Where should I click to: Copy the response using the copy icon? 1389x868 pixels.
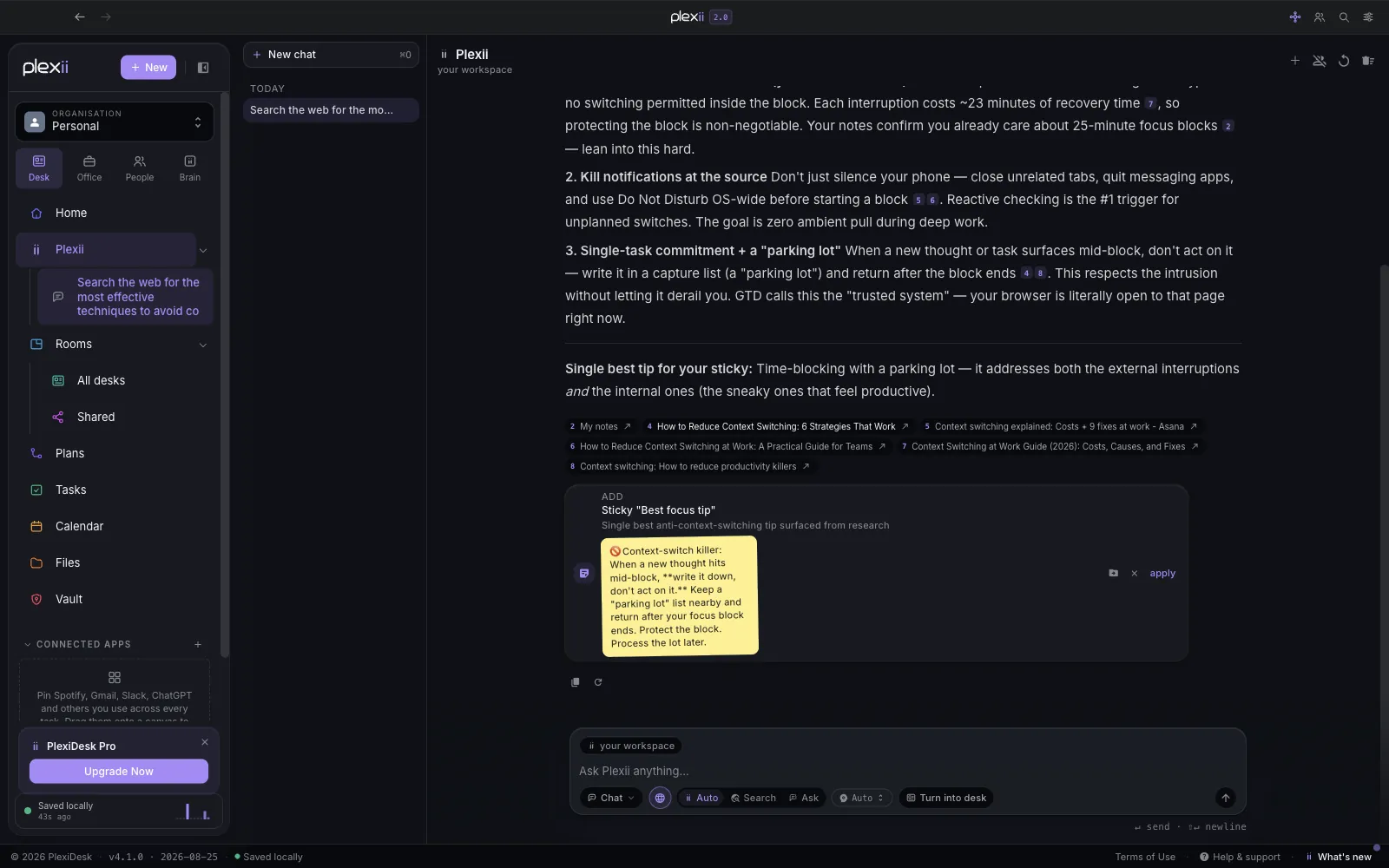[575, 682]
